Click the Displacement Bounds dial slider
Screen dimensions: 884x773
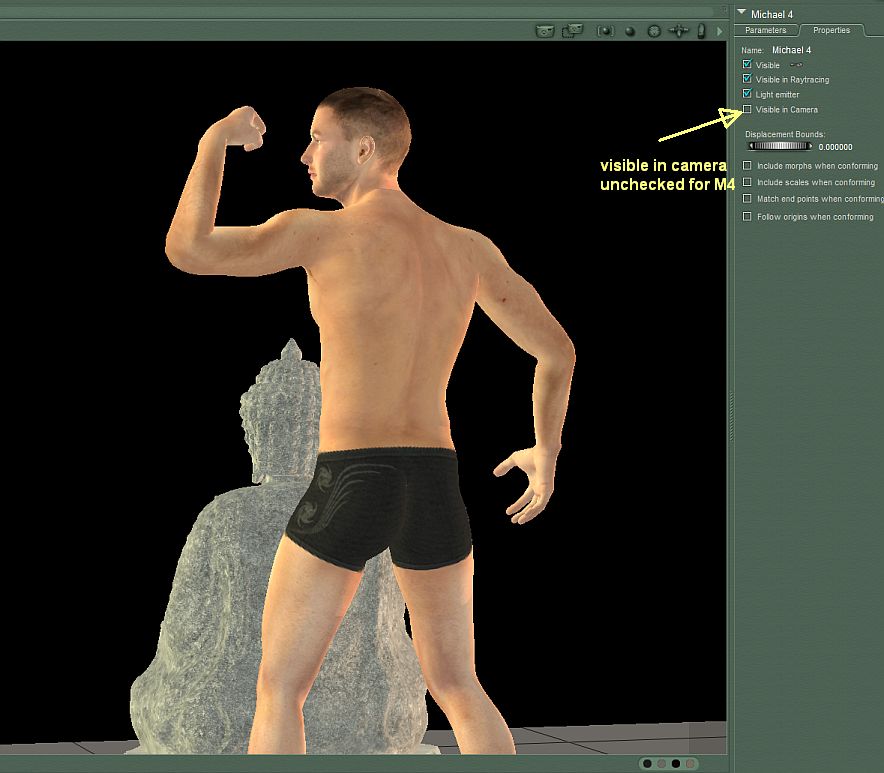tap(780, 146)
